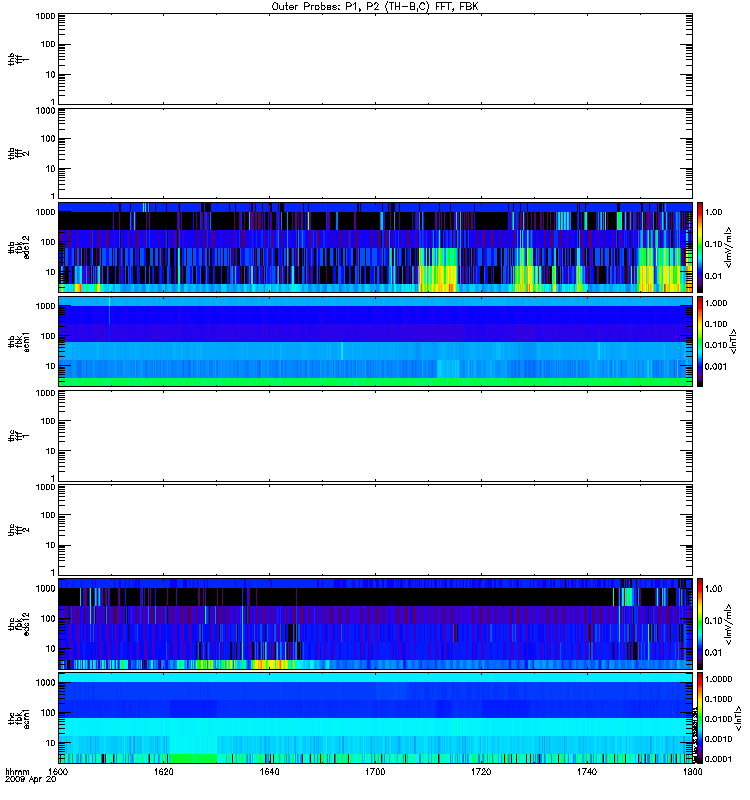Click the empty thc fff 1 panel
The image size is (750, 800).
(x=375, y=436)
